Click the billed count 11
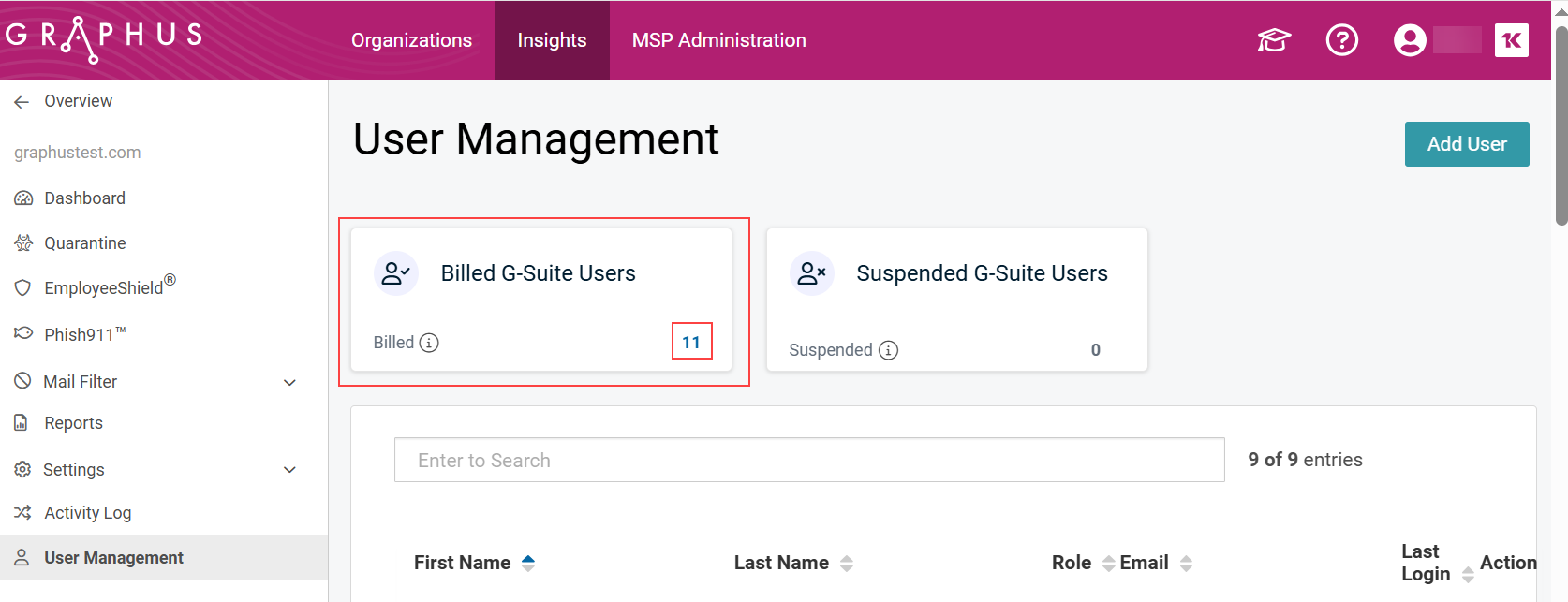1568x602 pixels. tap(691, 343)
